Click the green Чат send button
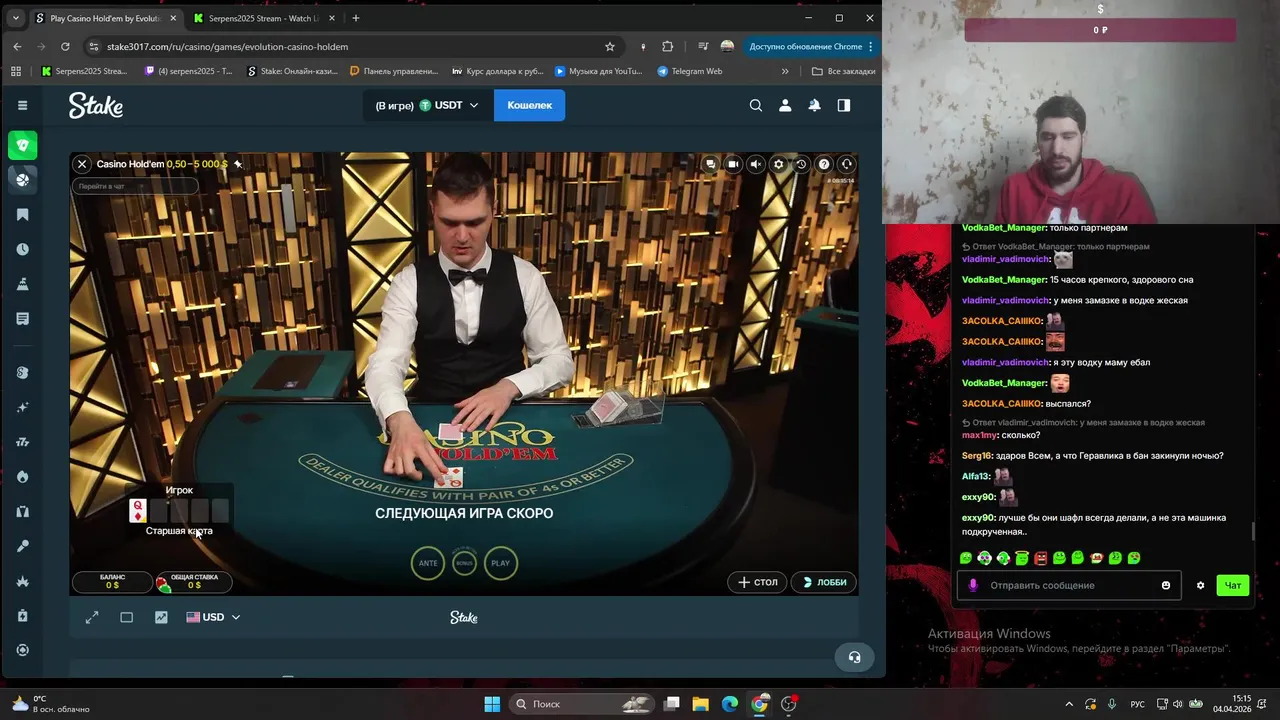The width and height of the screenshot is (1280, 720). [x=1234, y=585]
